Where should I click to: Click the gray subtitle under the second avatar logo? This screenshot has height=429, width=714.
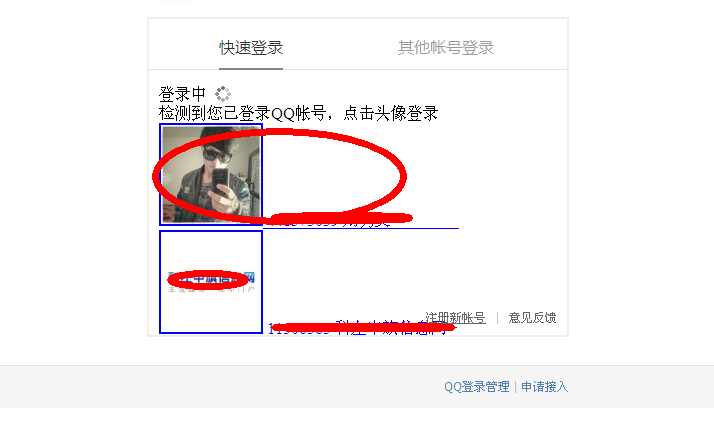pyautogui.click(x=211, y=289)
